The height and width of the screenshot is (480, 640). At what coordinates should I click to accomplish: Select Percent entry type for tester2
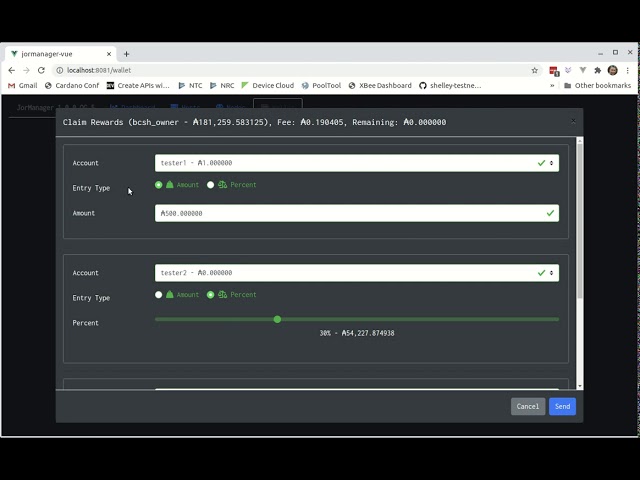210,295
